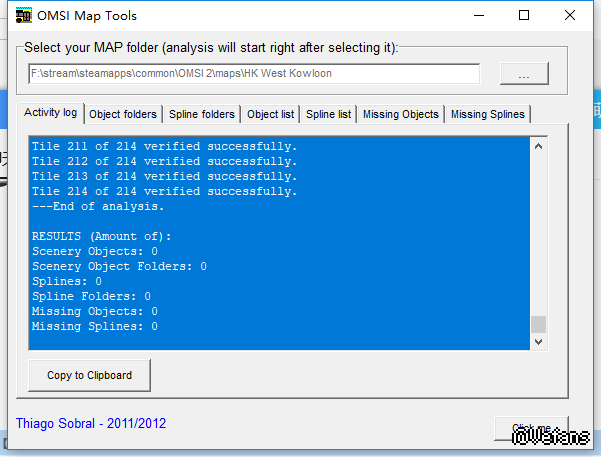Minimize the OMSI Map Tools window

[x=479, y=15]
